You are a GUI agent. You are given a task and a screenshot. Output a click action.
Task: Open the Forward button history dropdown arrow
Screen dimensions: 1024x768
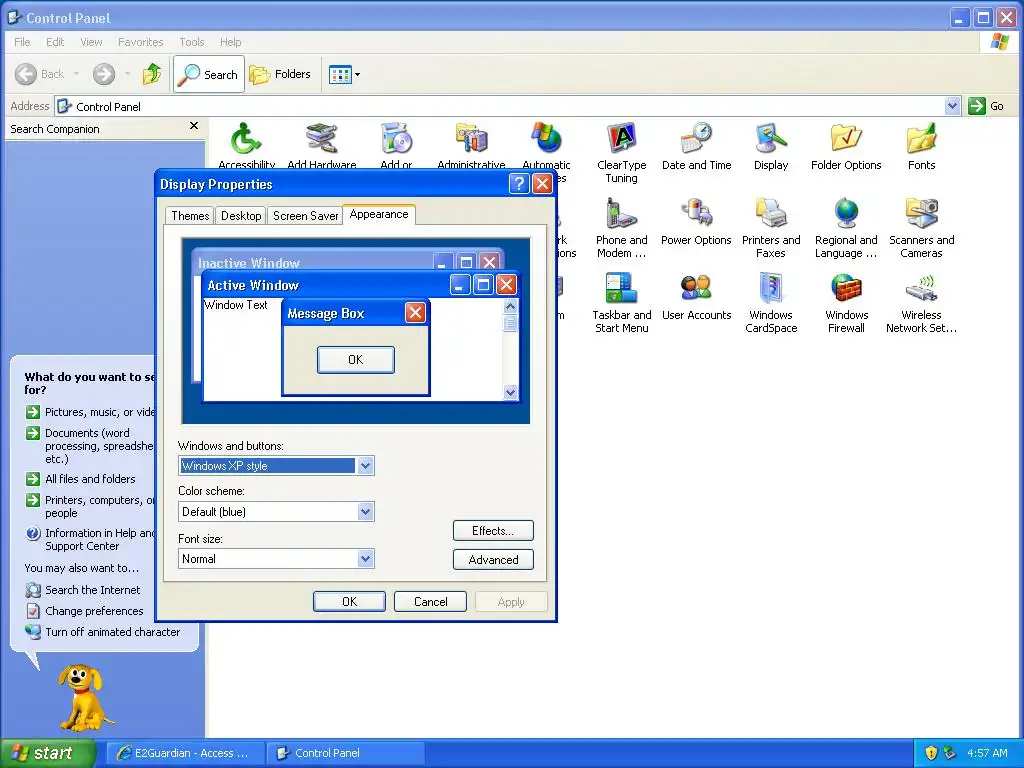[127, 74]
